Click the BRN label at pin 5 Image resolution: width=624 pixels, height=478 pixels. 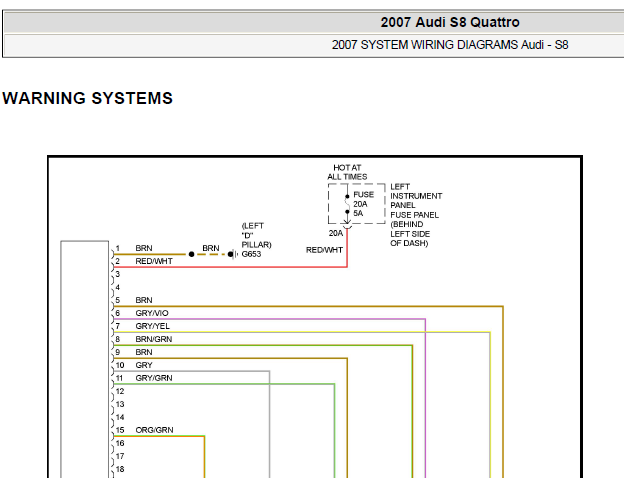coord(144,300)
